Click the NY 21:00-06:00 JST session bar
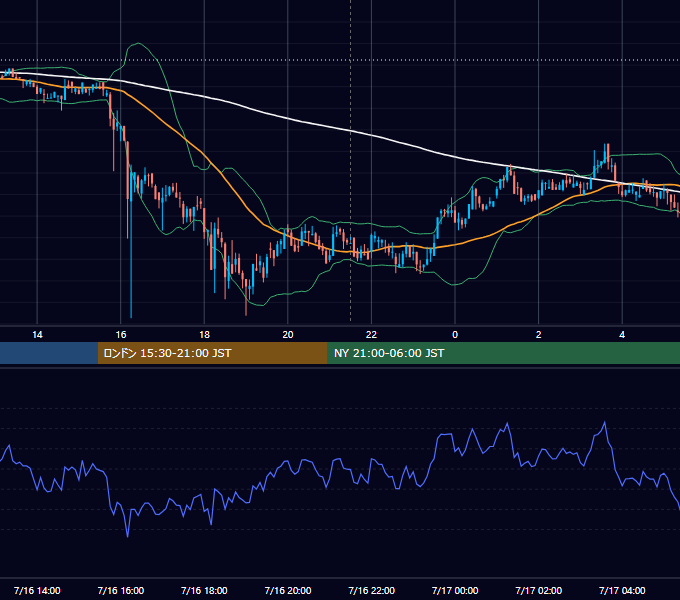The image size is (680, 600). (503, 353)
